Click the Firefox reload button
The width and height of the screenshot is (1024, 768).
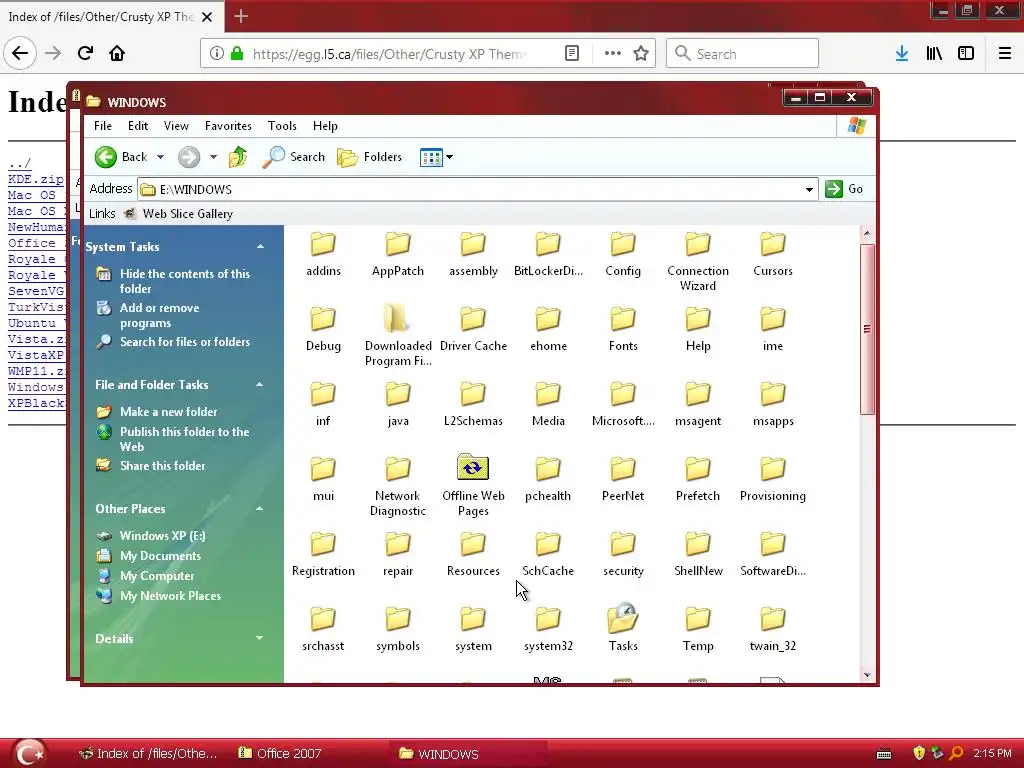click(85, 53)
